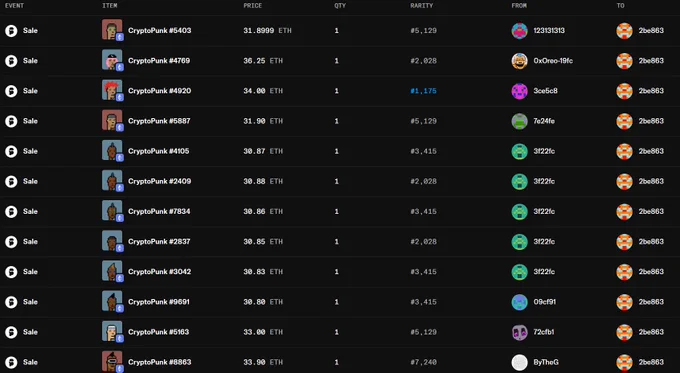This screenshot has height=373, width=680.
Task: Select price 36.25 ETH
Action: coord(263,60)
